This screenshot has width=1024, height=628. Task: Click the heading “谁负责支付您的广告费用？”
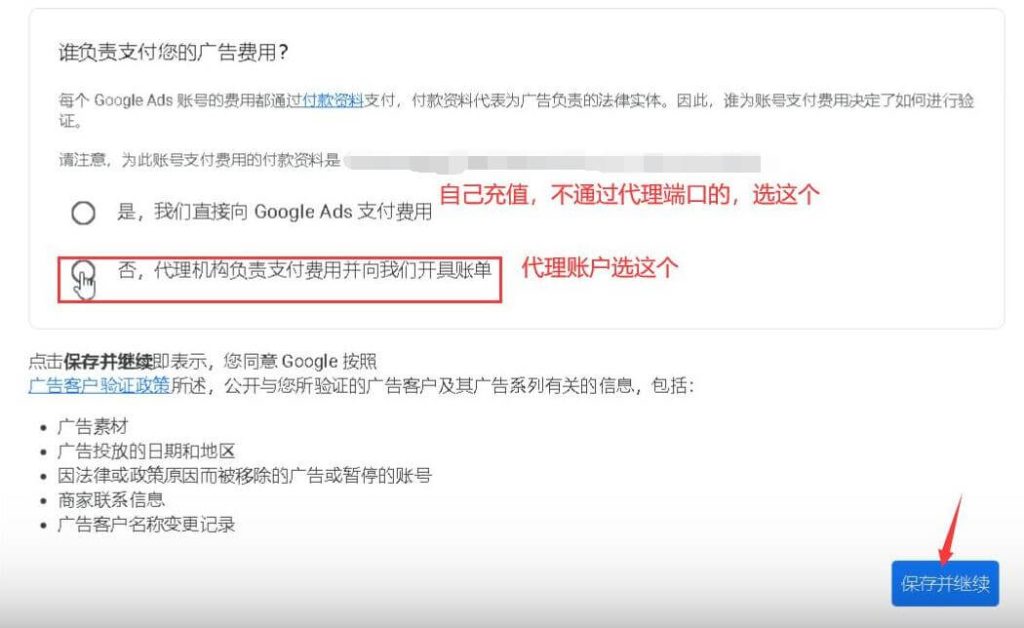click(181, 52)
